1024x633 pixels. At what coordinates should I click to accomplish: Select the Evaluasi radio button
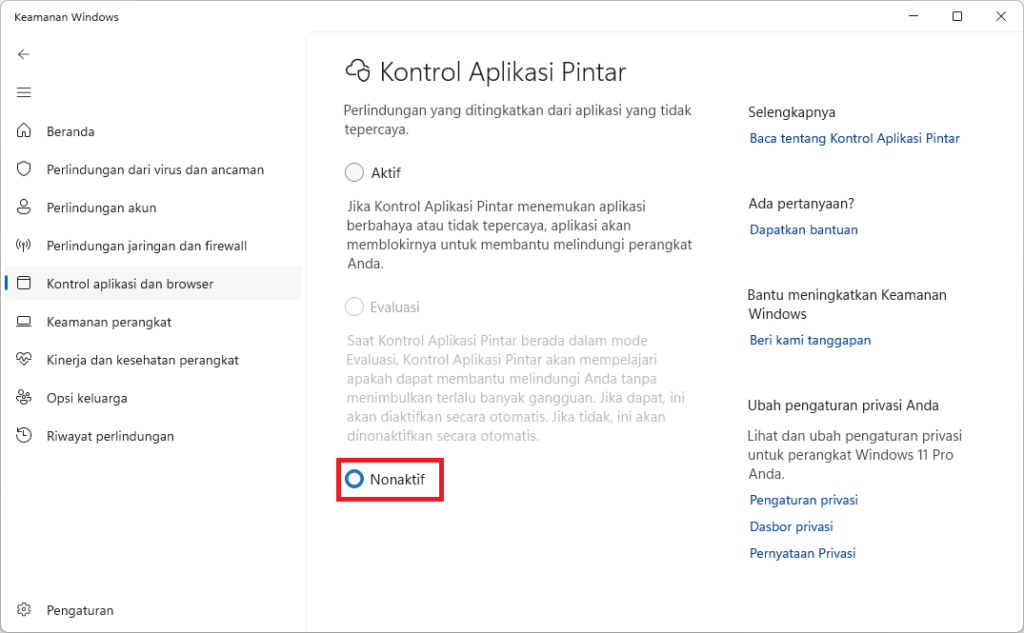[354, 306]
